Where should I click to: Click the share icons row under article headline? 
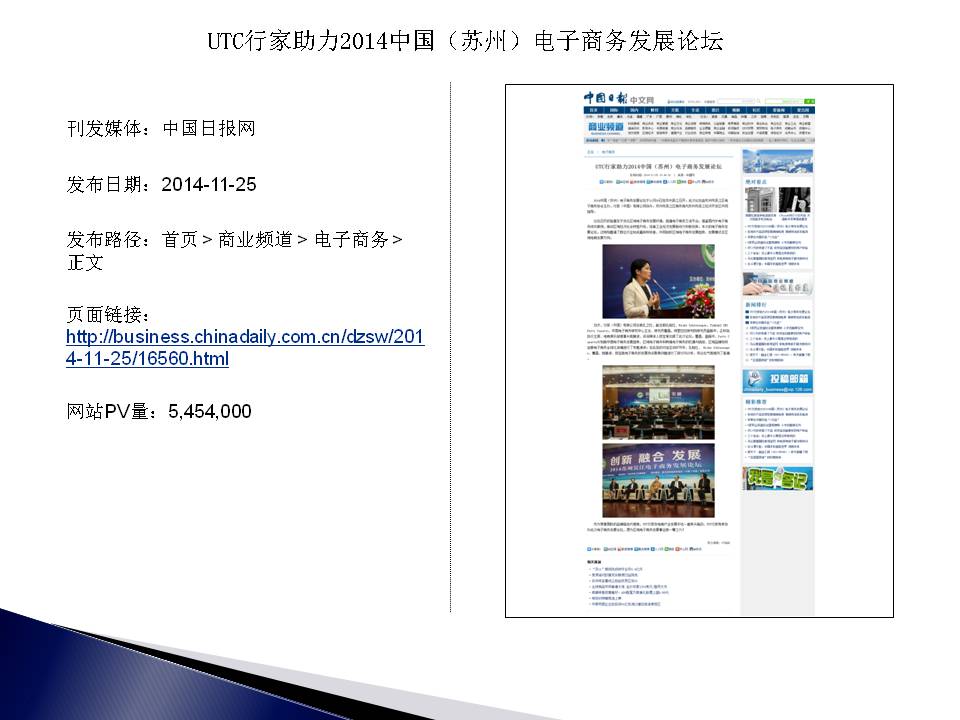tap(657, 182)
